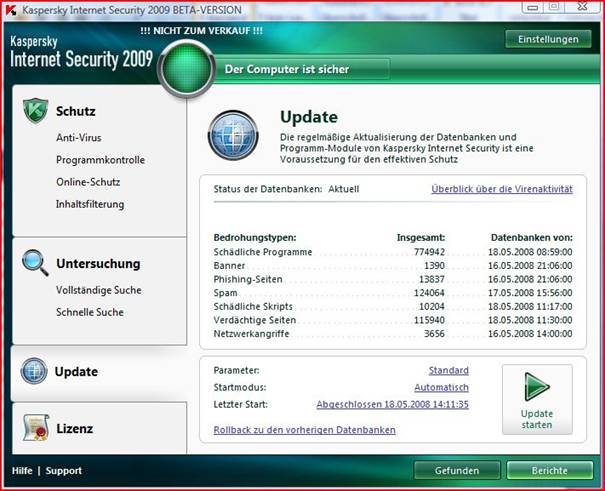Click the Status der Datenbanken Aktuell text
The height and width of the screenshot is (491, 605).
286,189
